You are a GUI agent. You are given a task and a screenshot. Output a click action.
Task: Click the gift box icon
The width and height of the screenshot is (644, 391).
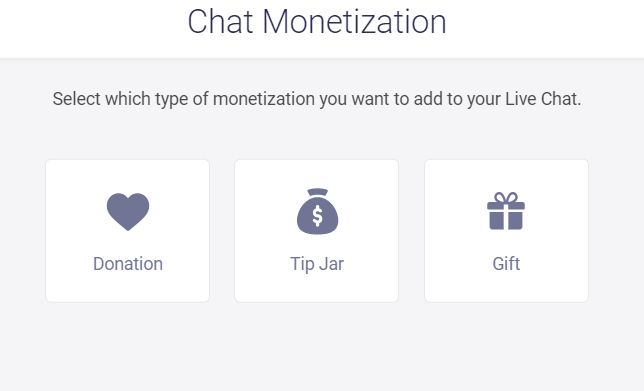pyautogui.click(x=506, y=211)
